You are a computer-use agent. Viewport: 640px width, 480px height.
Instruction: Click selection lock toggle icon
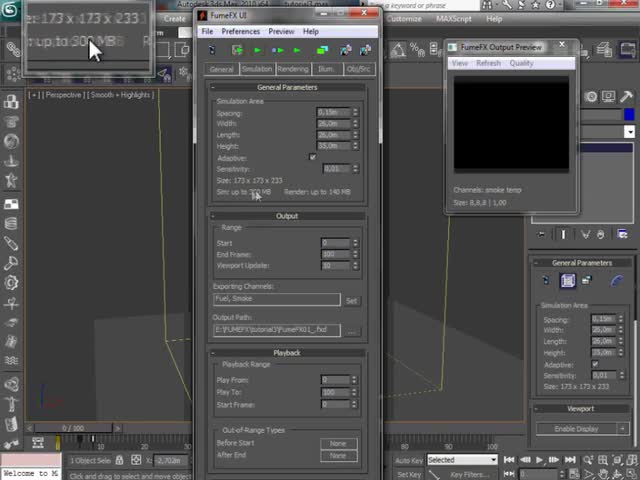(x=119, y=460)
